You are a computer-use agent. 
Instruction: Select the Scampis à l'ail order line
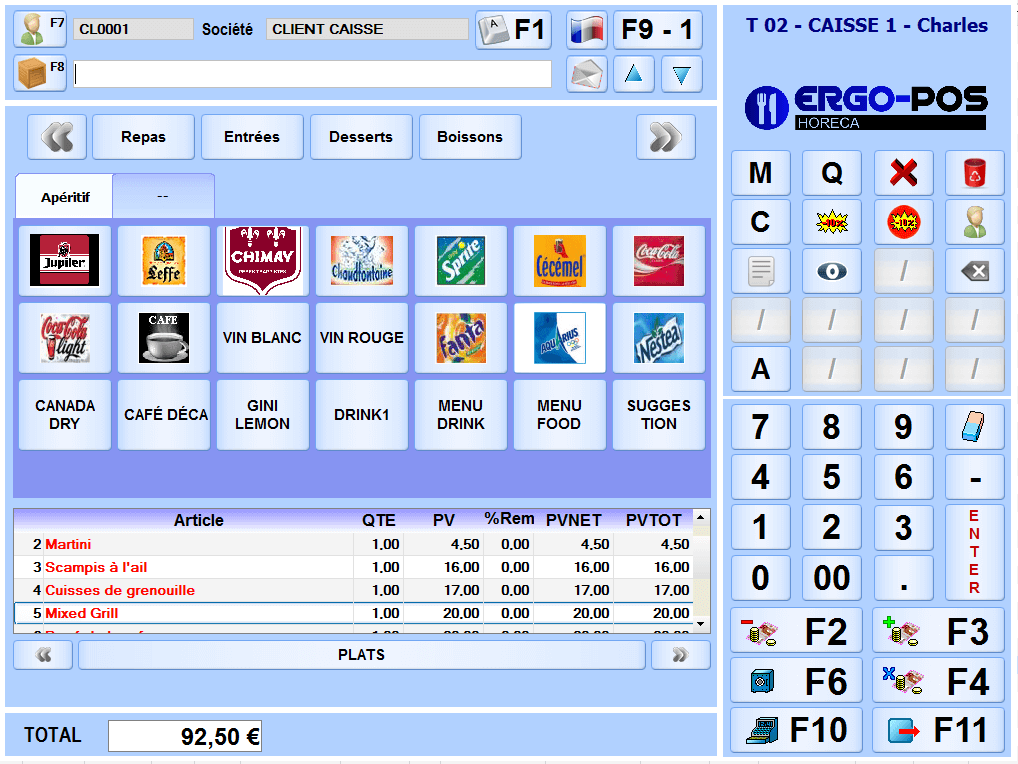pos(353,567)
